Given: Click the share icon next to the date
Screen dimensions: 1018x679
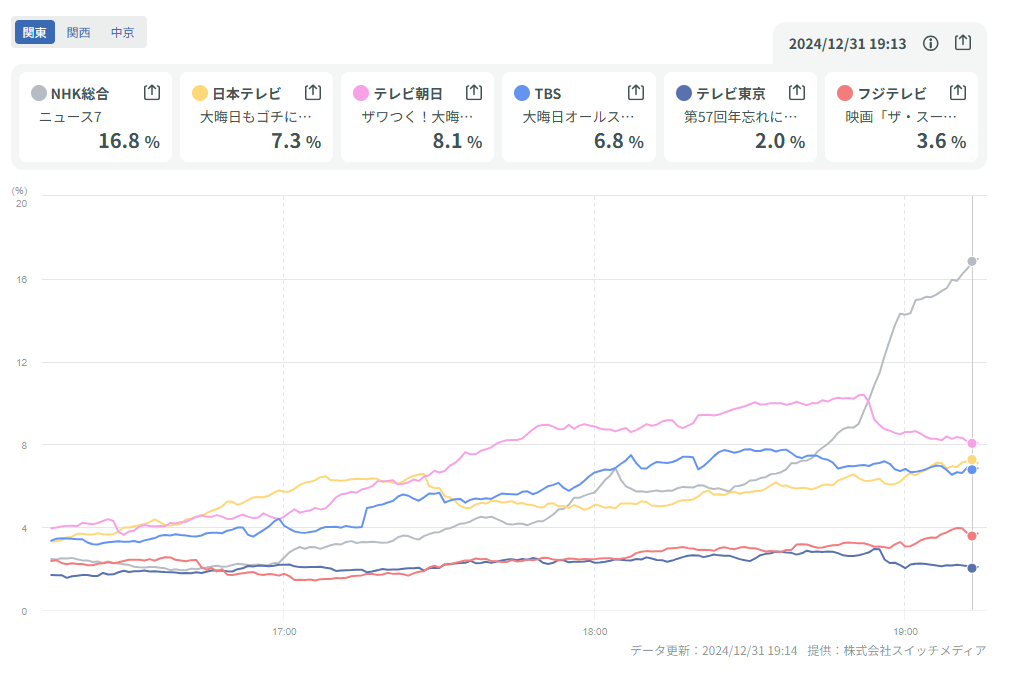Looking at the screenshot, I should click(963, 43).
